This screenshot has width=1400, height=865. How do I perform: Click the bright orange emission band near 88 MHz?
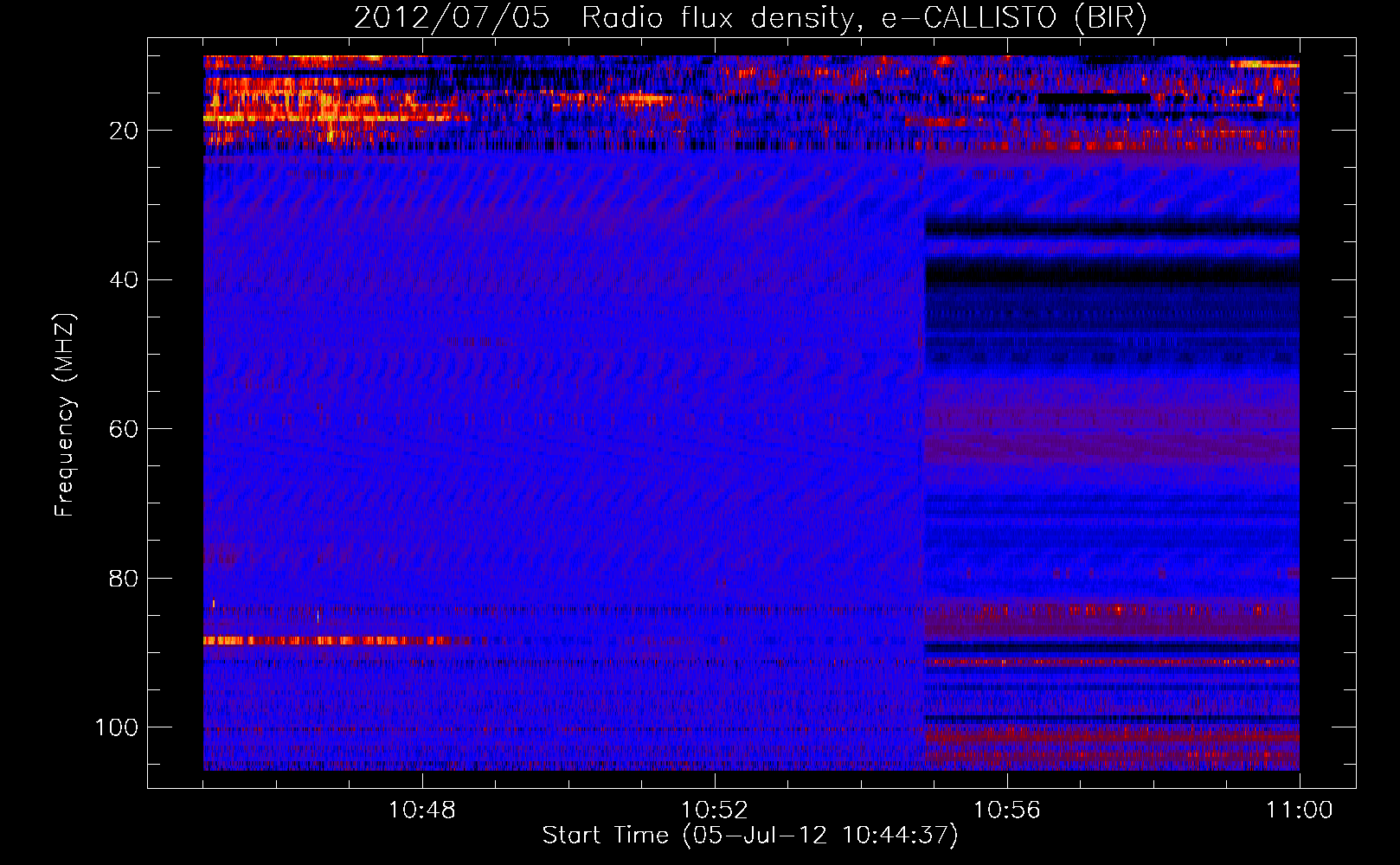coord(329,641)
